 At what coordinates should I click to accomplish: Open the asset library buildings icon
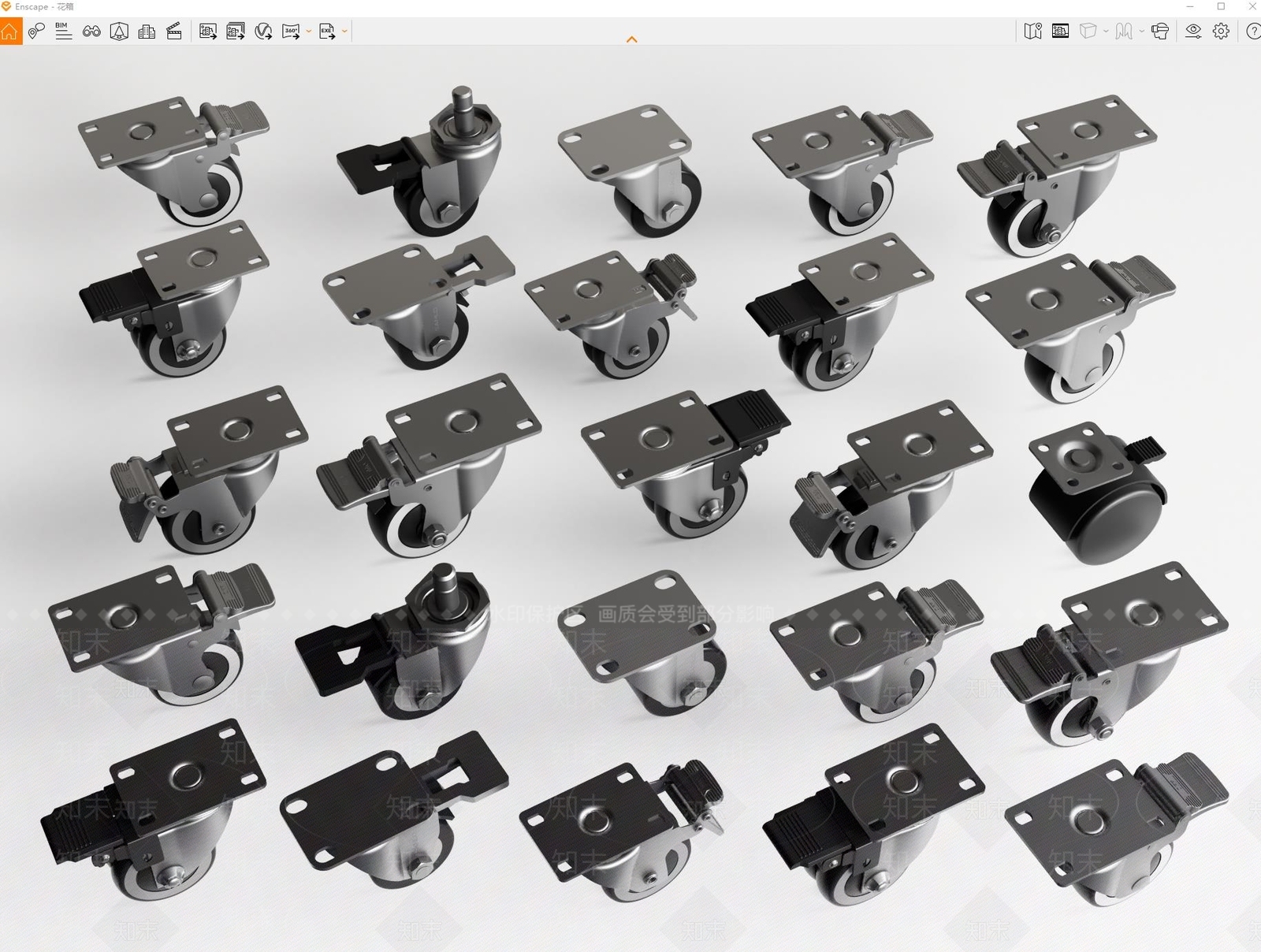147,32
